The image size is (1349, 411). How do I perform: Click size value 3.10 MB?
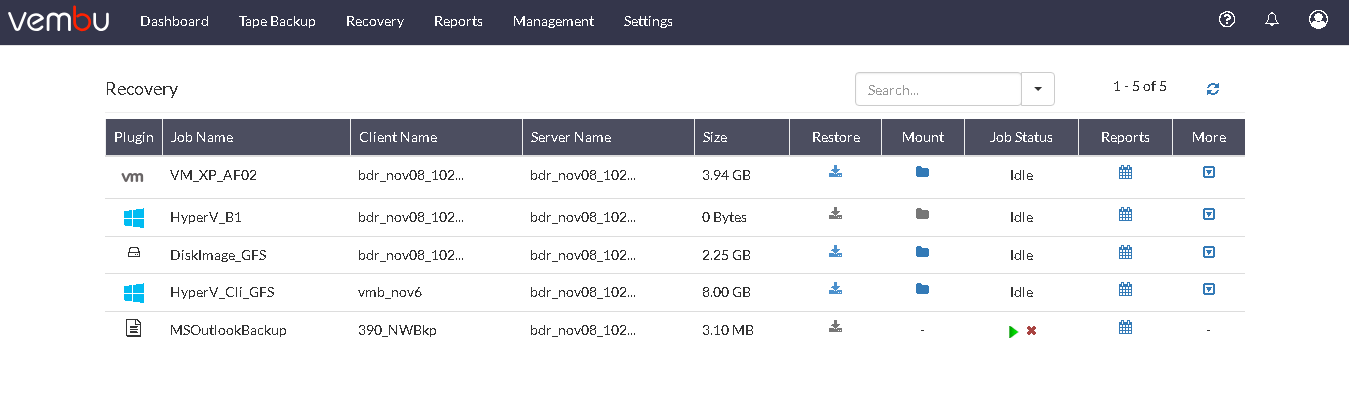[727, 330]
